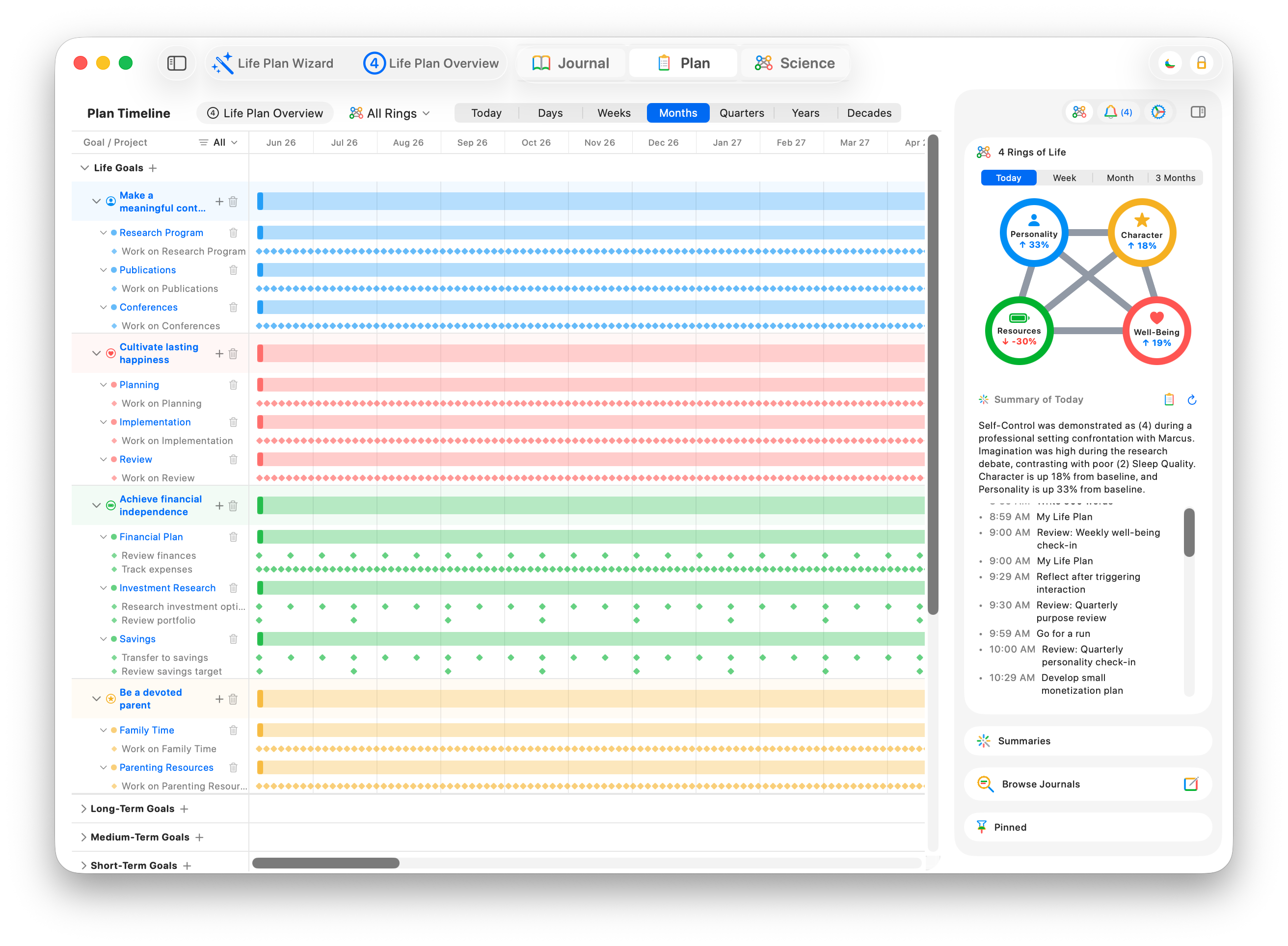1288x946 pixels.
Task: Jump timeline to Today
Action: (x=486, y=113)
